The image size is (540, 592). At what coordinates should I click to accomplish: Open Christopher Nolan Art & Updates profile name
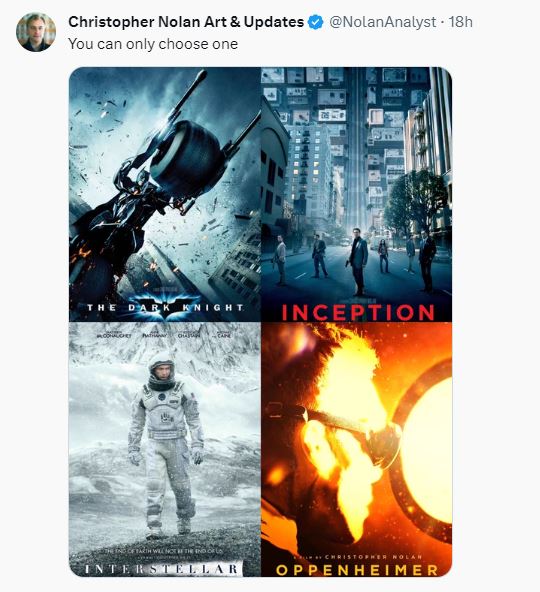pyautogui.click(x=186, y=22)
